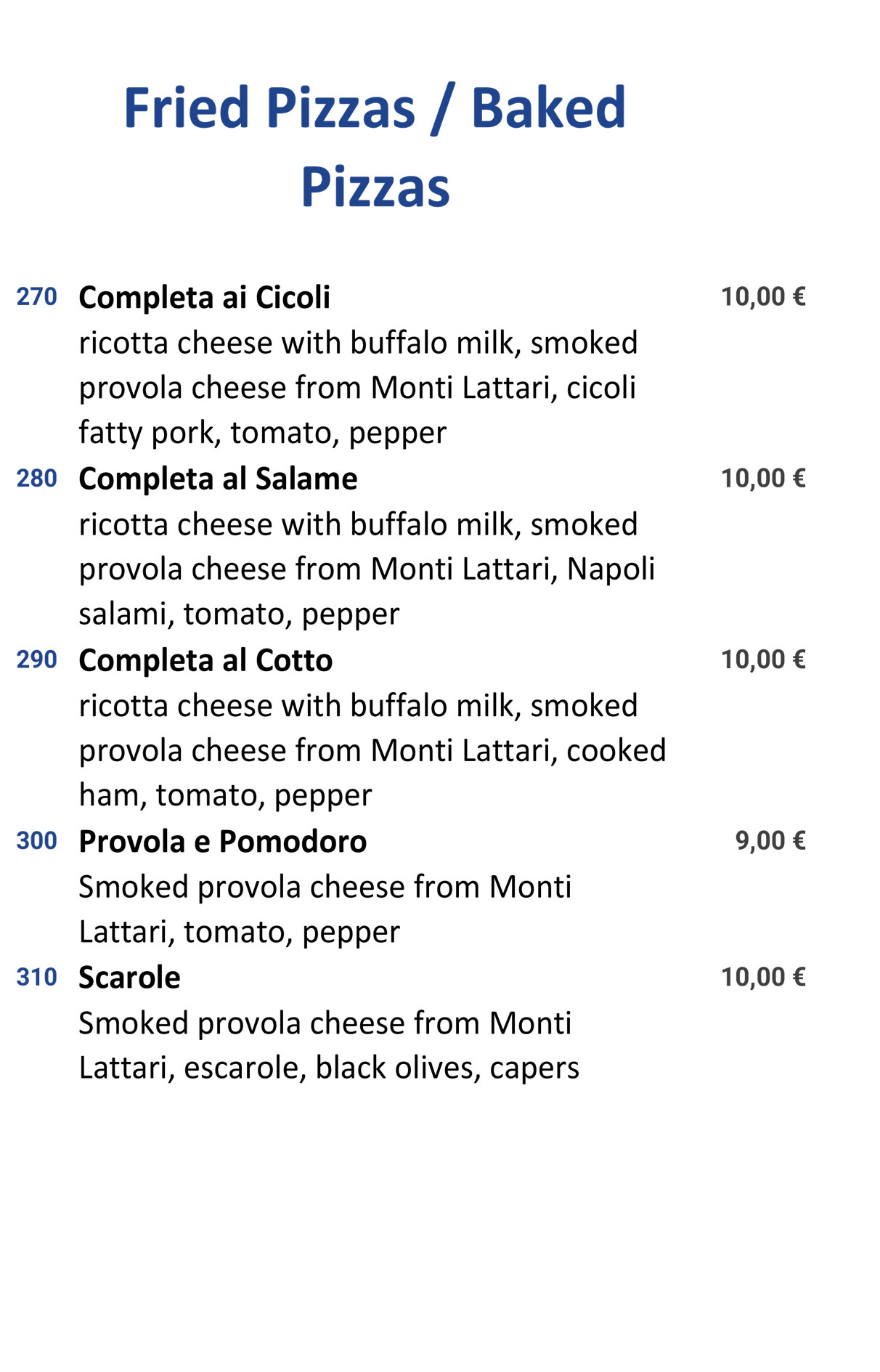Click item number 270
The height and width of the screenshot is (1372, 880).
(x=36, y=297)
